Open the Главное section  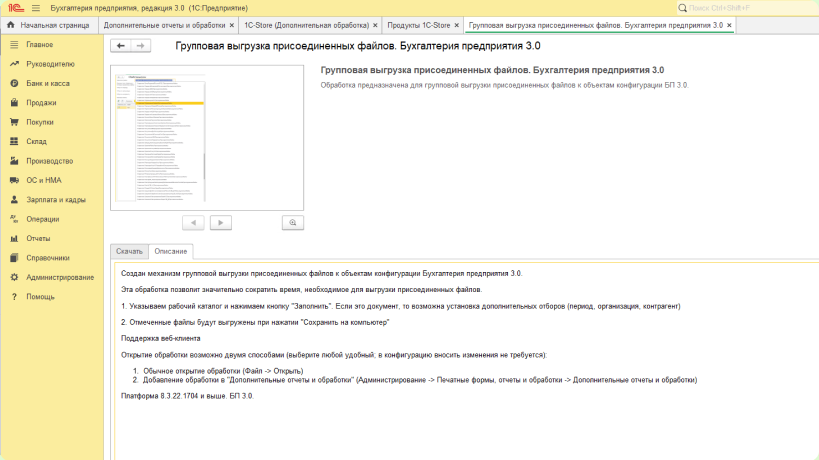click(x=40, y=45)
